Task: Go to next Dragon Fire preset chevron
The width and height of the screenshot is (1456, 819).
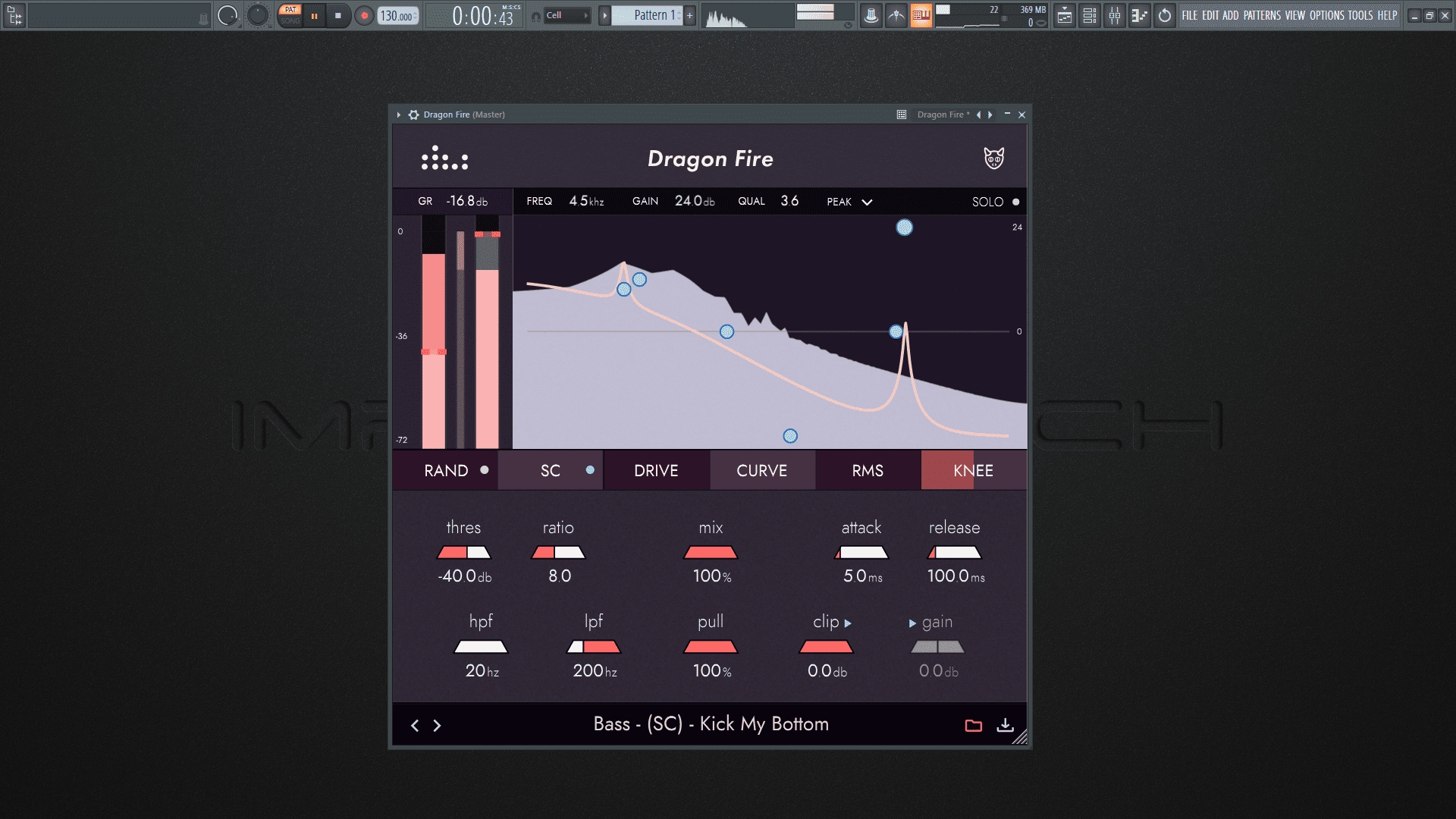Action: tap(437, 726)
